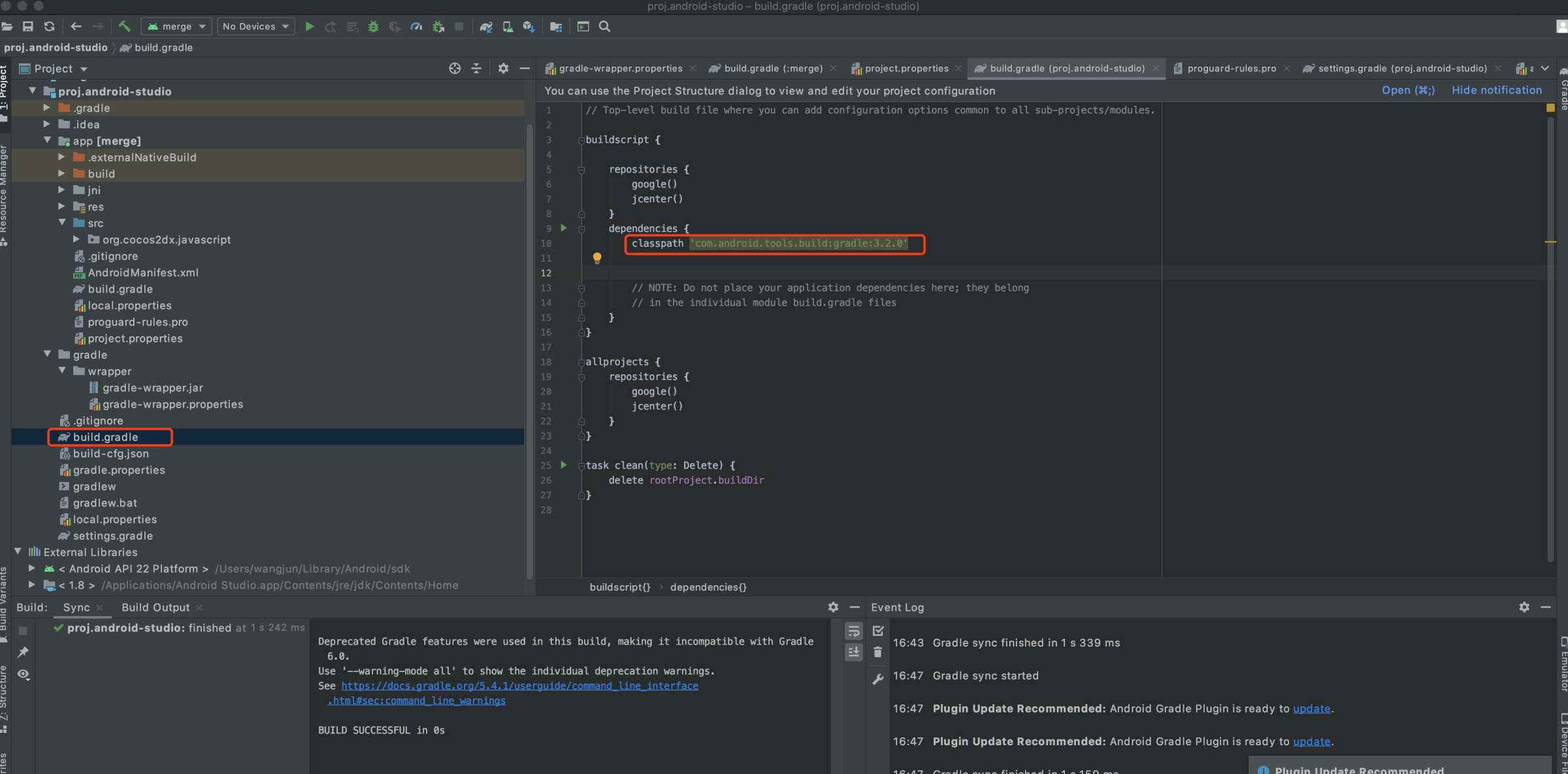Open Project Structure toolbar icon
The height and width of the screenshot is (774, 1568).
pos(556,27)
